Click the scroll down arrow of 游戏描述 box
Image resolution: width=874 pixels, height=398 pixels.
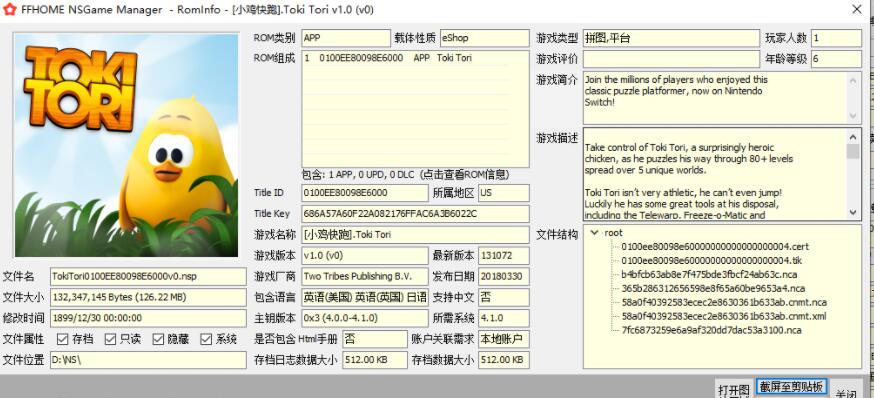tap(853, 212)
